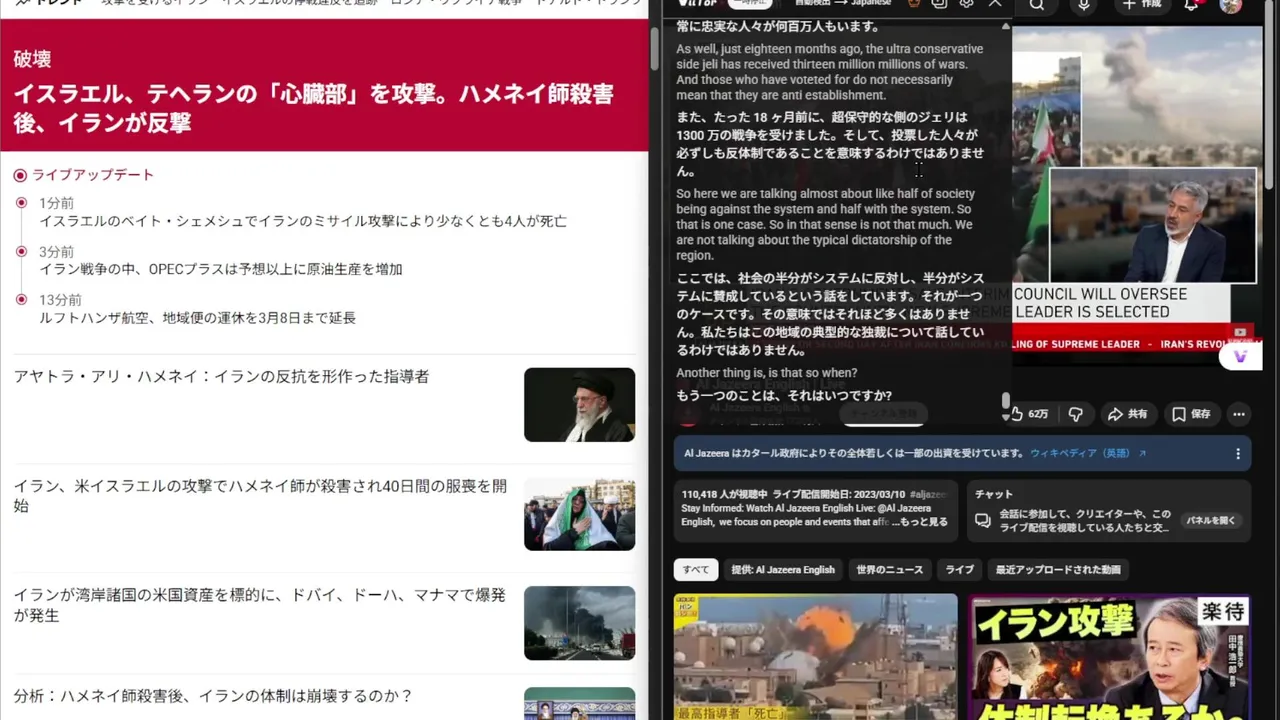This screenshot has height=720, width=1280.
Task: Click the chat bubble icon
Action: (983, 520)
